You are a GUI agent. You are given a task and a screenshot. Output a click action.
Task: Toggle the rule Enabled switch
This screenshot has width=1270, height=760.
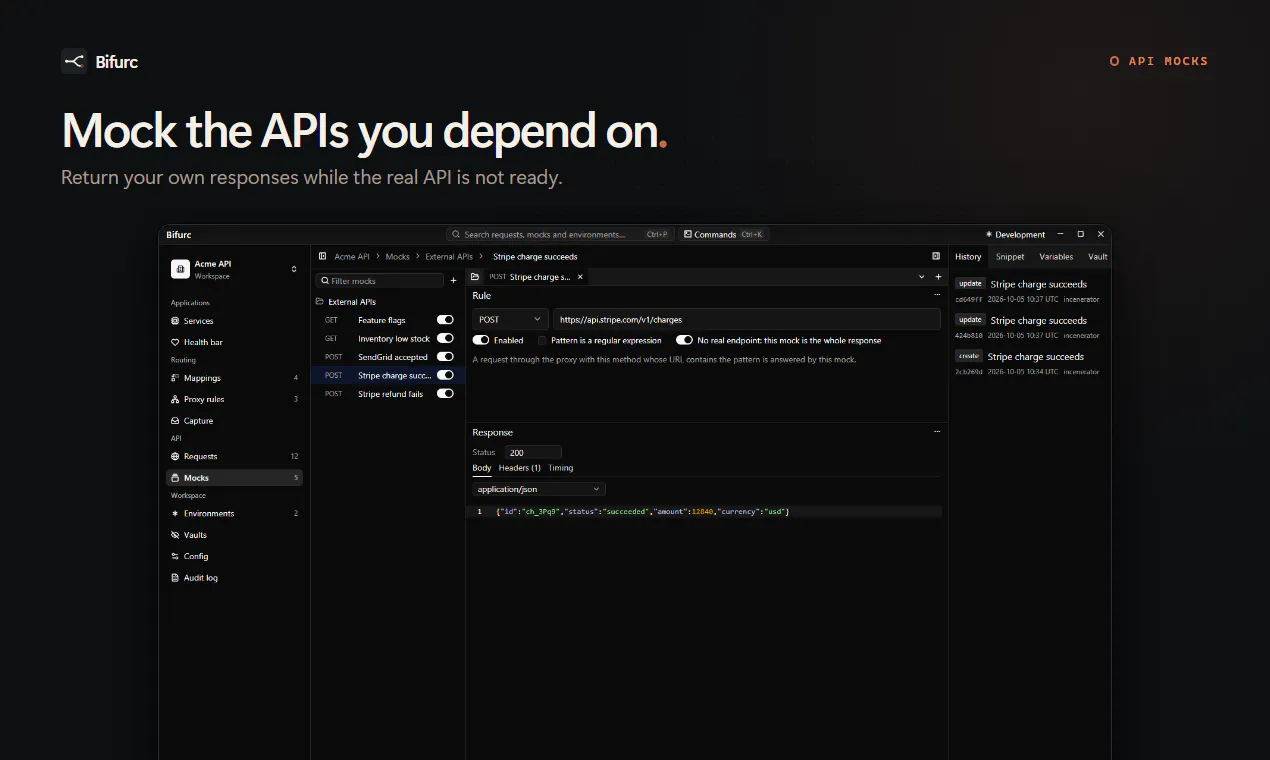(x=481, y=340)
